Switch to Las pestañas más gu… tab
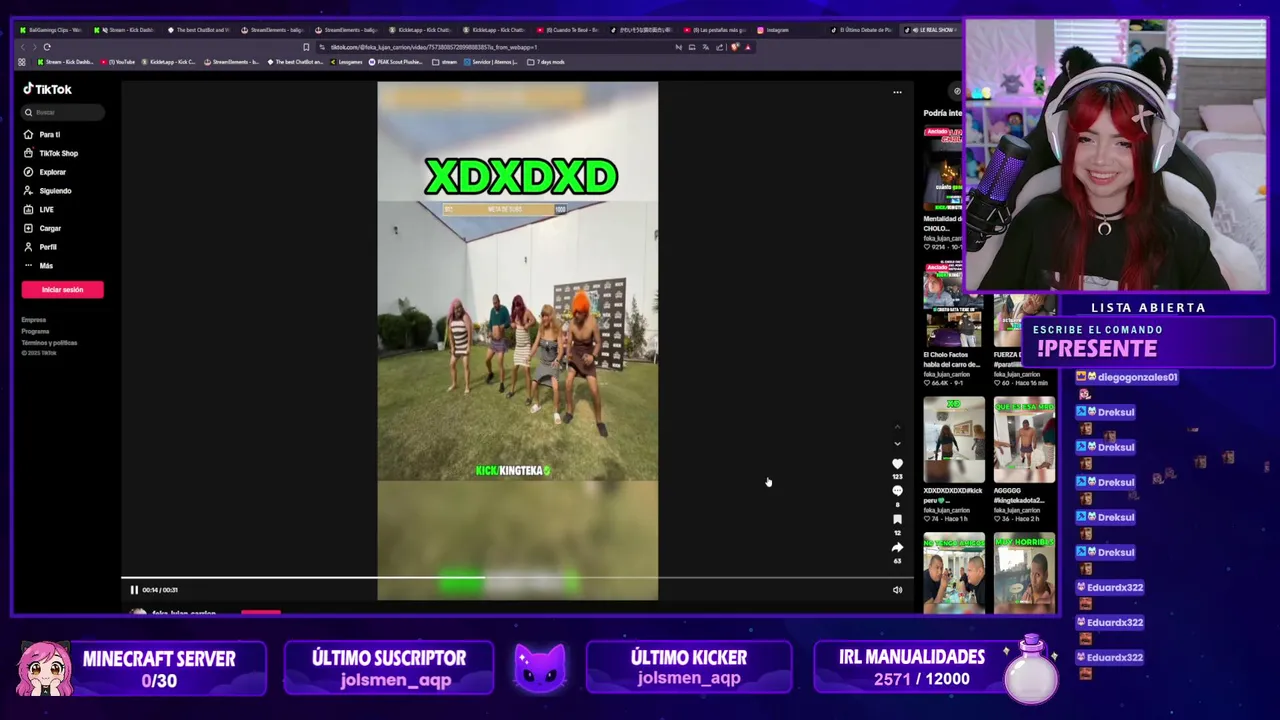This screenshot has width=1280, height=720. tap(715, 30)
